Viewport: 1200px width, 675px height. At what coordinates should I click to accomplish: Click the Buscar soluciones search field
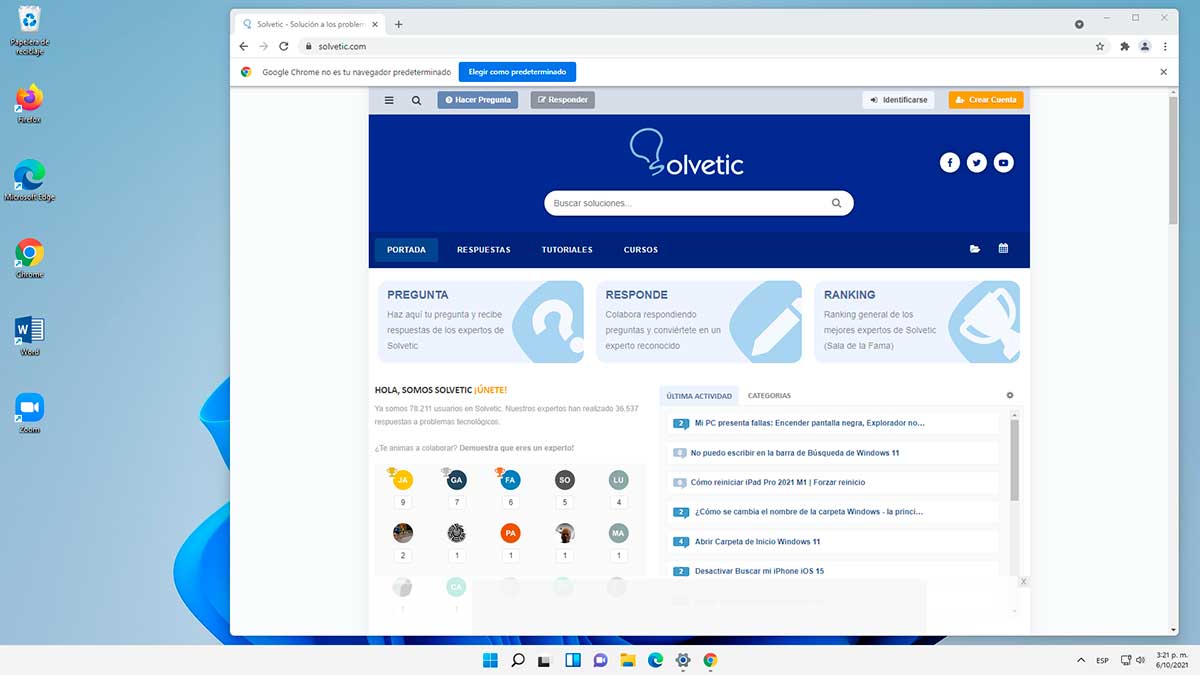click(x=698, y=203)
